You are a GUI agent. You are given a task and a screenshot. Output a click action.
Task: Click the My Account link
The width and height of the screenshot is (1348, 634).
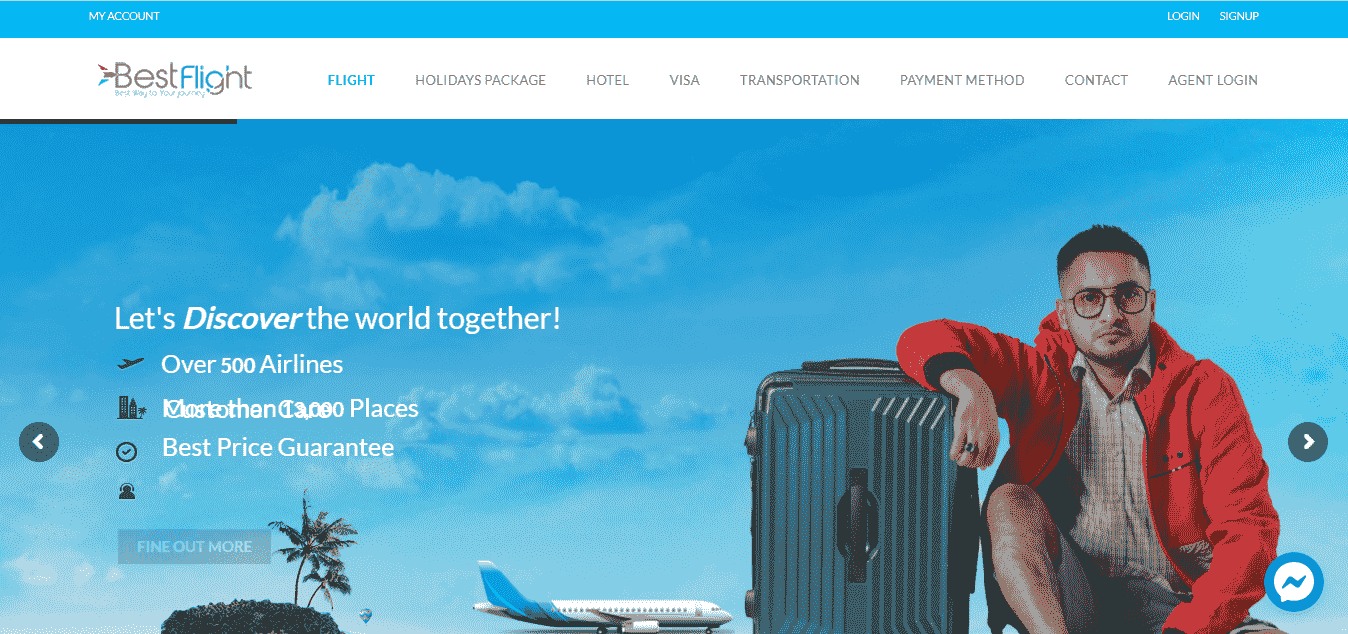[x=124, y=16]
